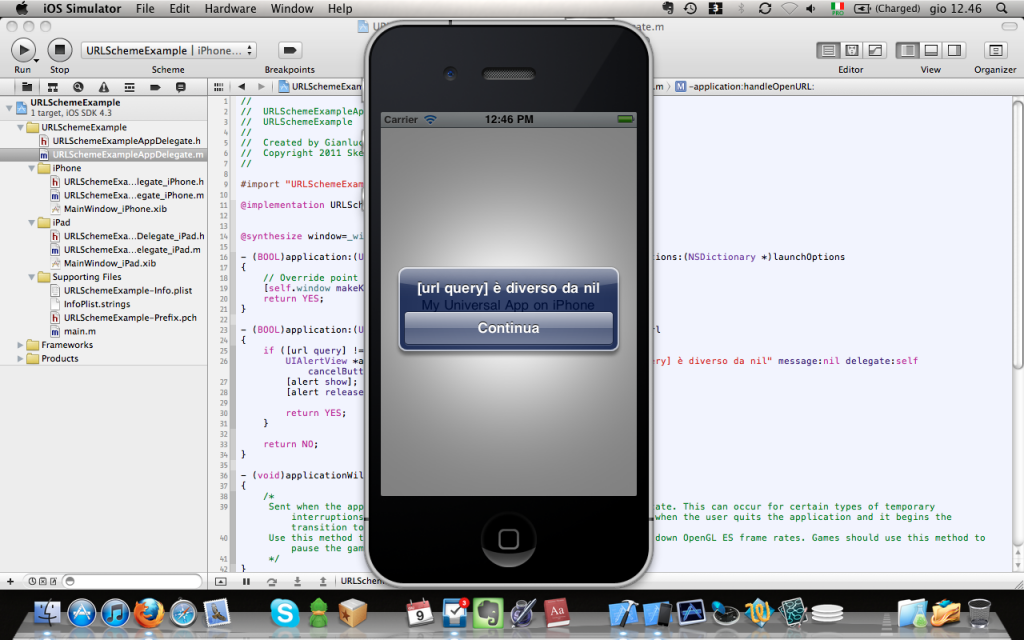Open the Hardware menu

coord(230,9)
